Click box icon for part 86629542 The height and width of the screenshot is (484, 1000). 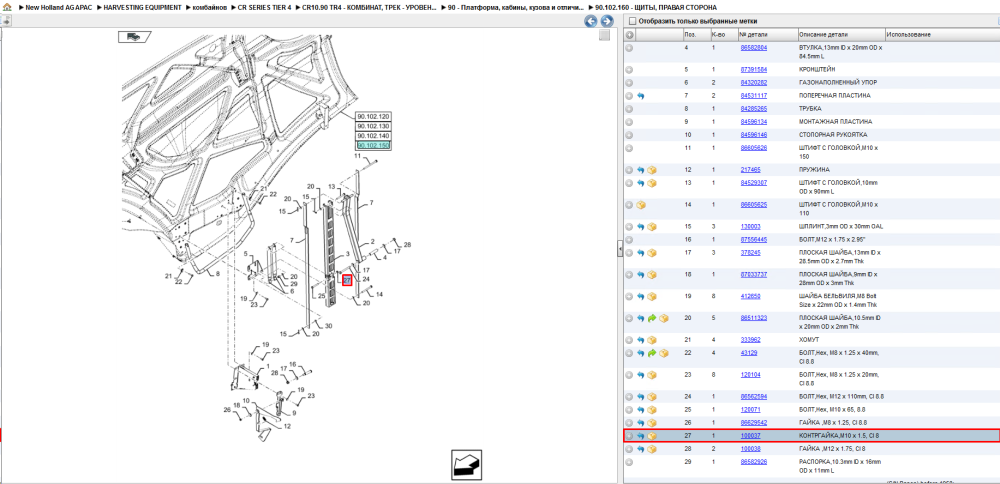652,423
